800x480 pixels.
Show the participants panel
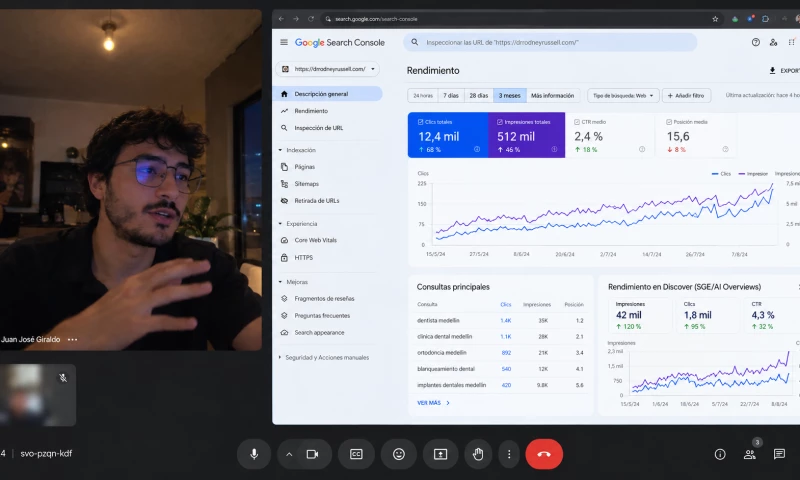pyautogui.click(x=749, y=454)
